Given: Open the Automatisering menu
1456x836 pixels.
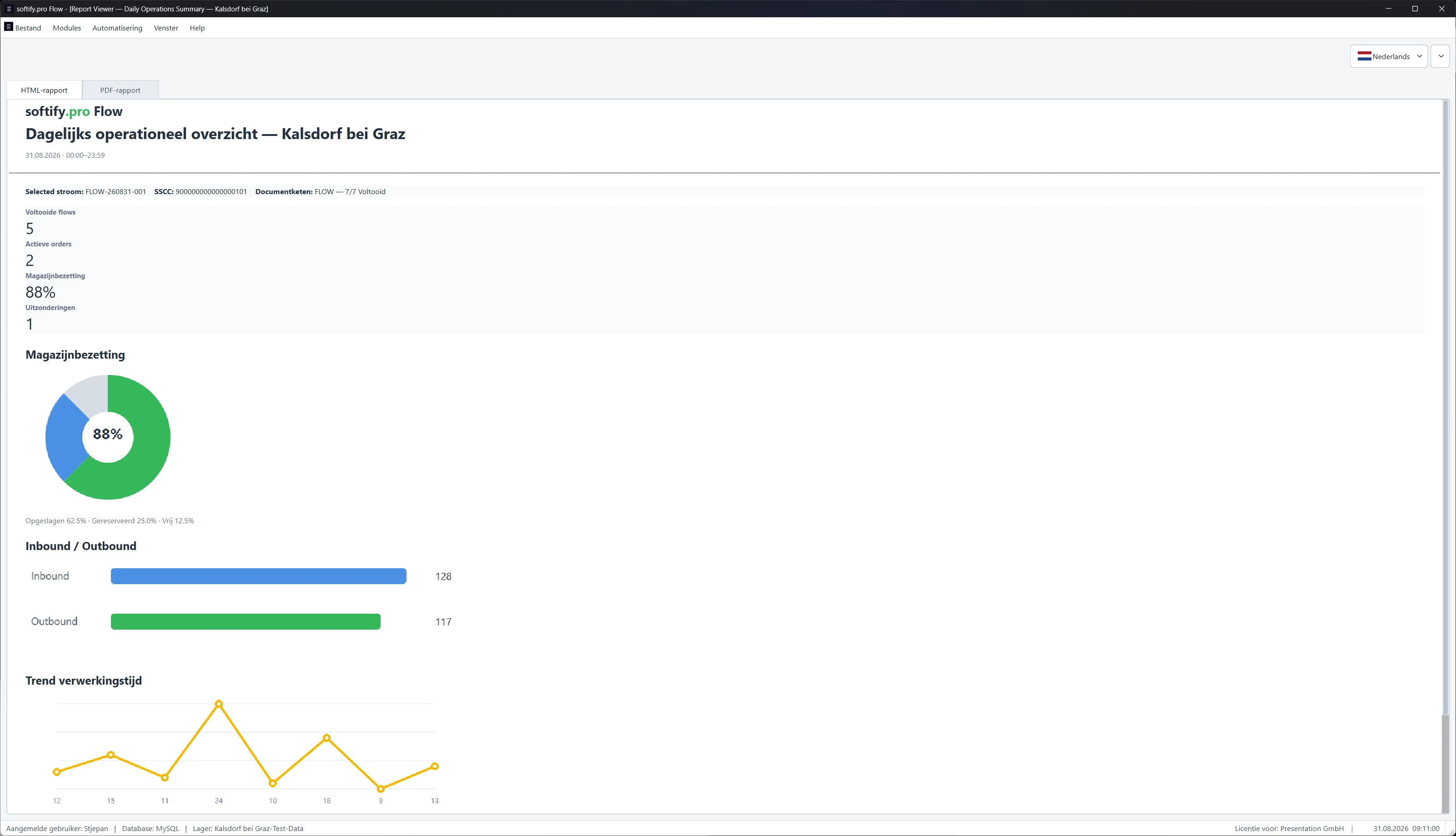Looking at the screenshot, I should (117, 28).
